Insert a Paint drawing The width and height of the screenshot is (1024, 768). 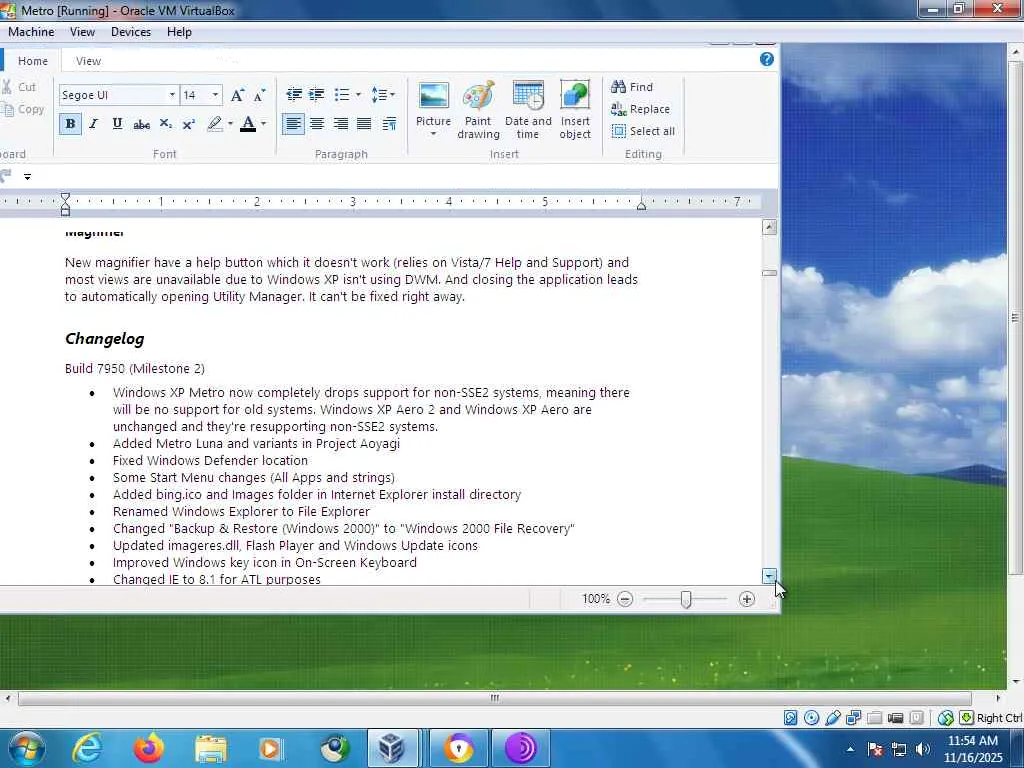tap(478, 110)
